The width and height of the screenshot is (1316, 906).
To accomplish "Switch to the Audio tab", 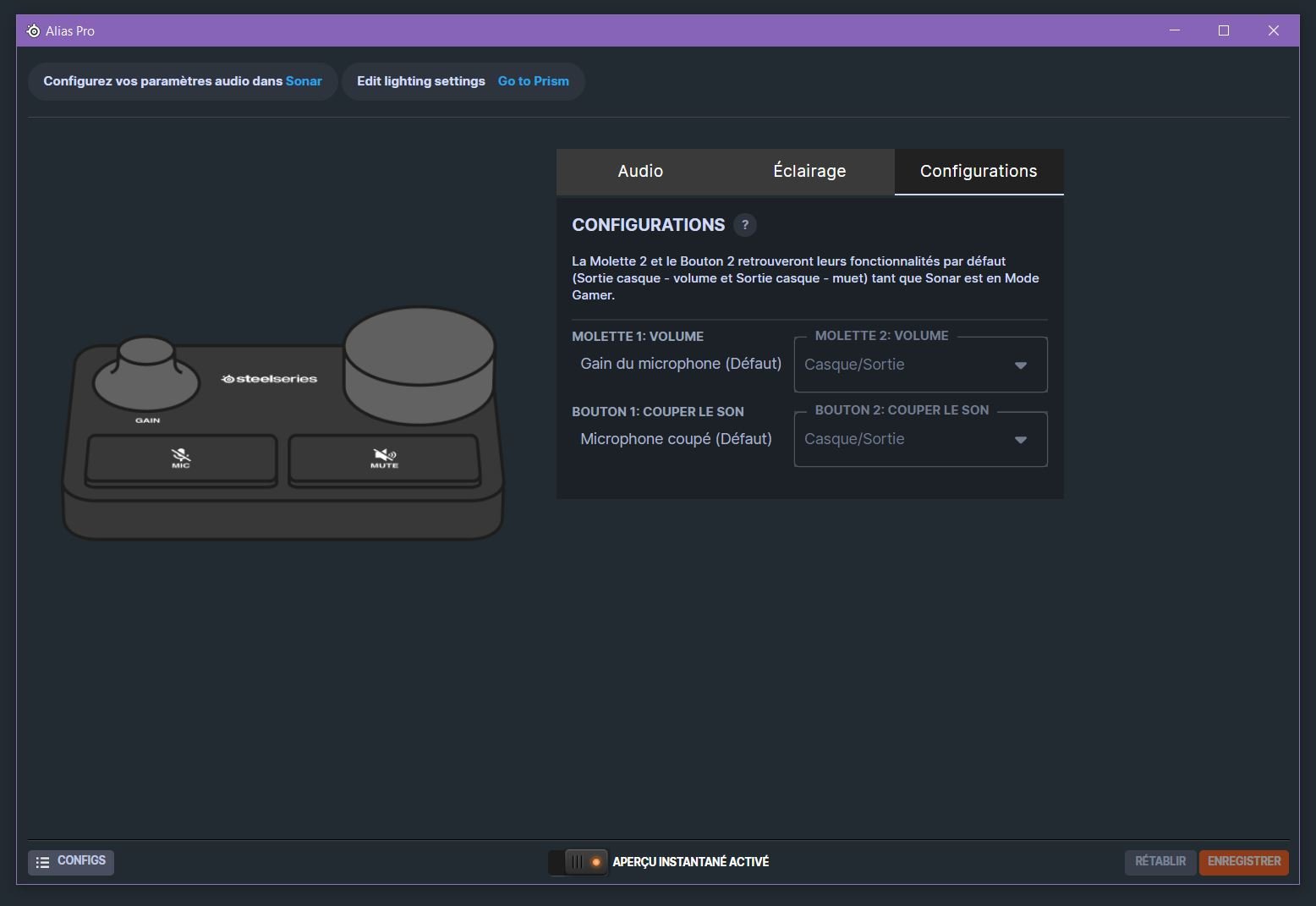I will click(x=640, y=172).
